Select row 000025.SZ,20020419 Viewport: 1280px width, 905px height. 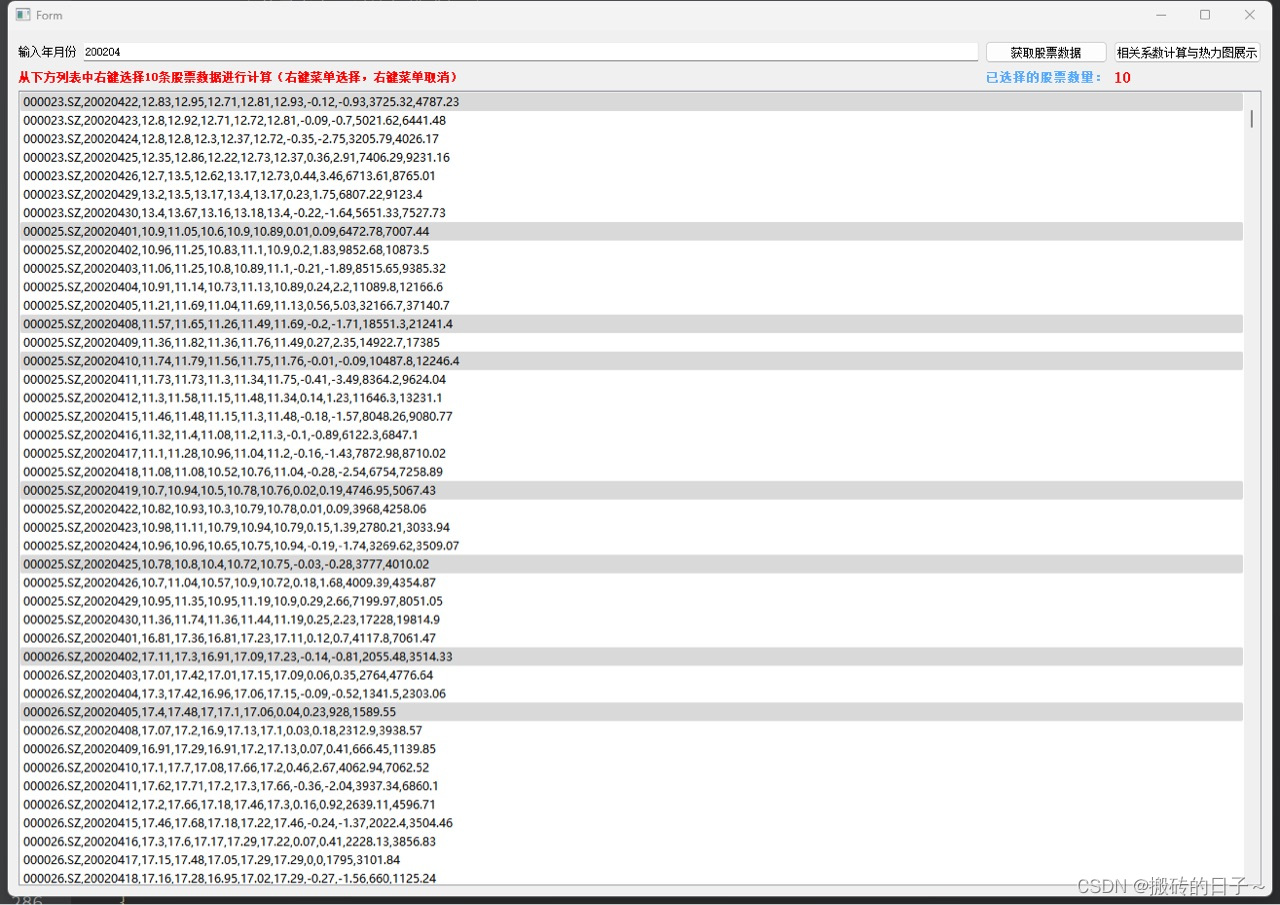631,490
